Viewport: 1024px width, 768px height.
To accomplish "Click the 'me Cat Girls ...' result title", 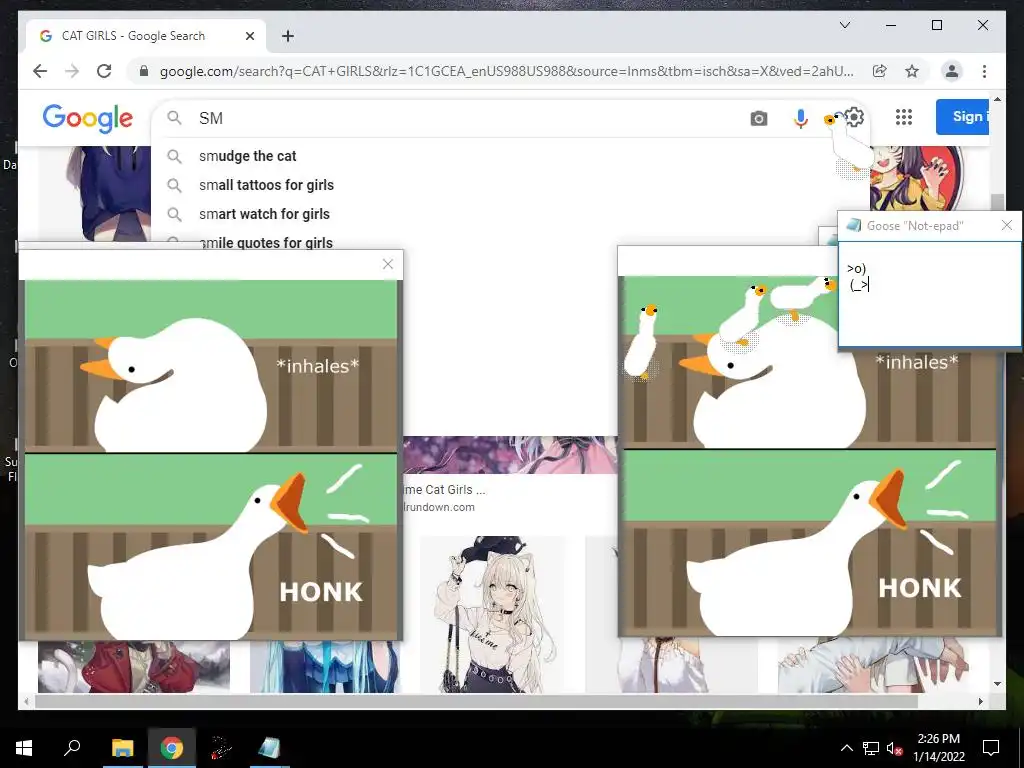I will (445, 490).
